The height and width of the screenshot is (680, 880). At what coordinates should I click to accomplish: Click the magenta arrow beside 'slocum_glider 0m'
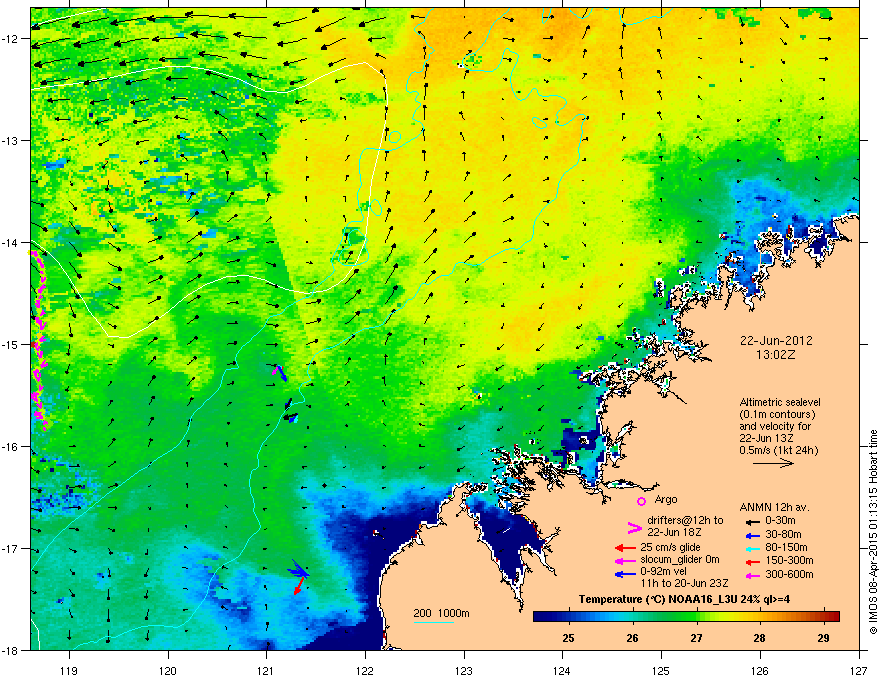click(x=625, y=560)
